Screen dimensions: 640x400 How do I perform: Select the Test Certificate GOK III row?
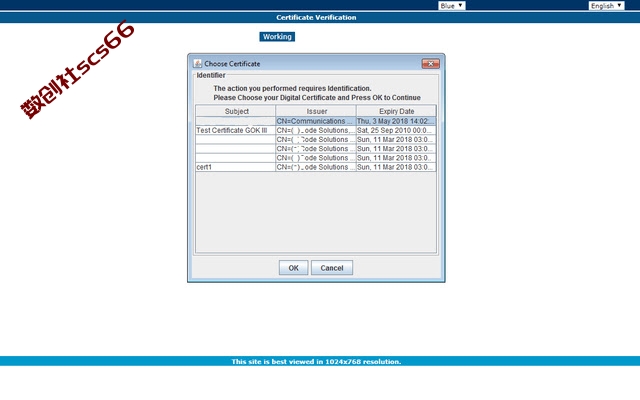click(316, 130)
